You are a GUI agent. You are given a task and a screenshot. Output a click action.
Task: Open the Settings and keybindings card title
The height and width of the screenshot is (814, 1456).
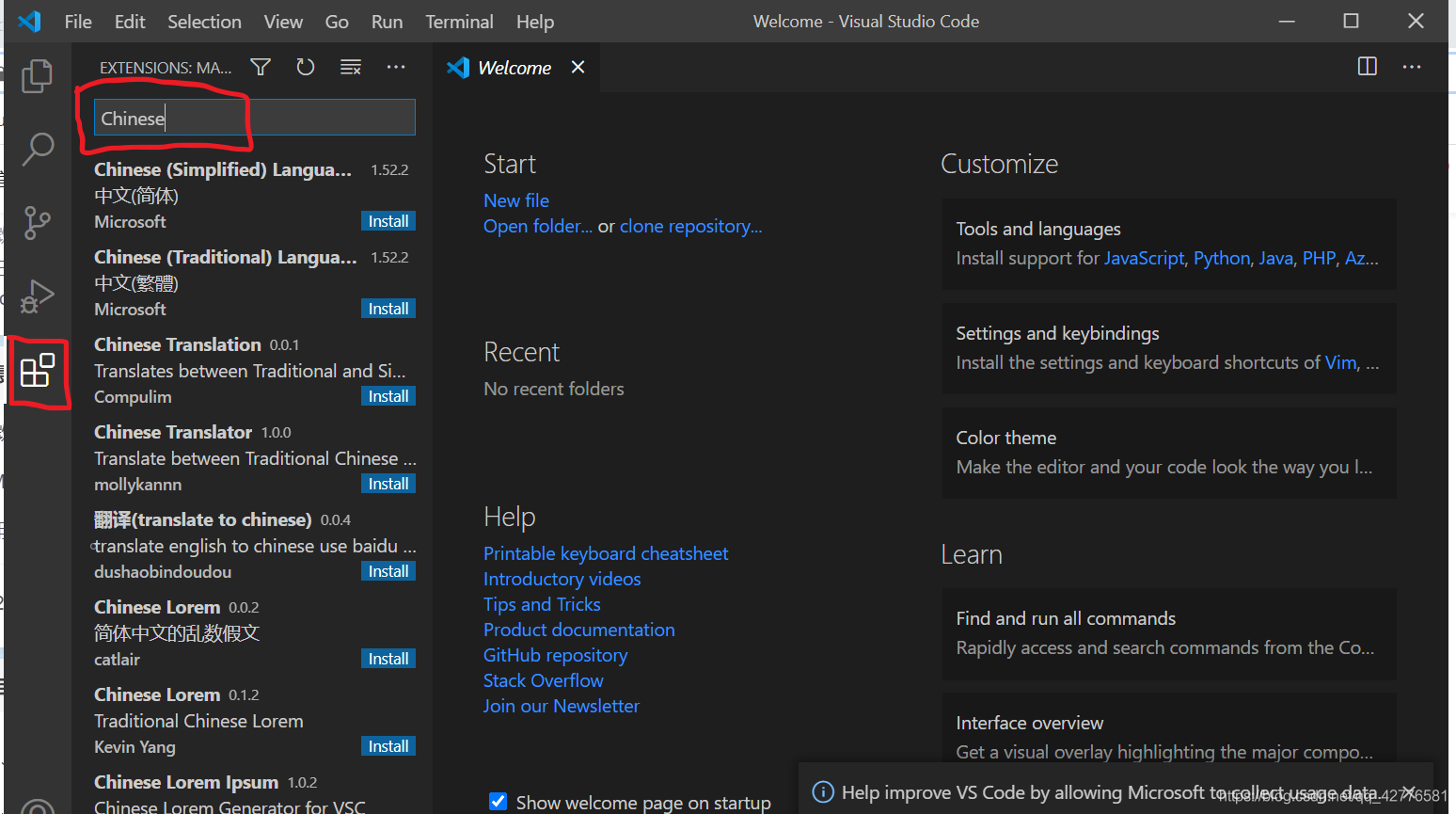[1057, 333]
